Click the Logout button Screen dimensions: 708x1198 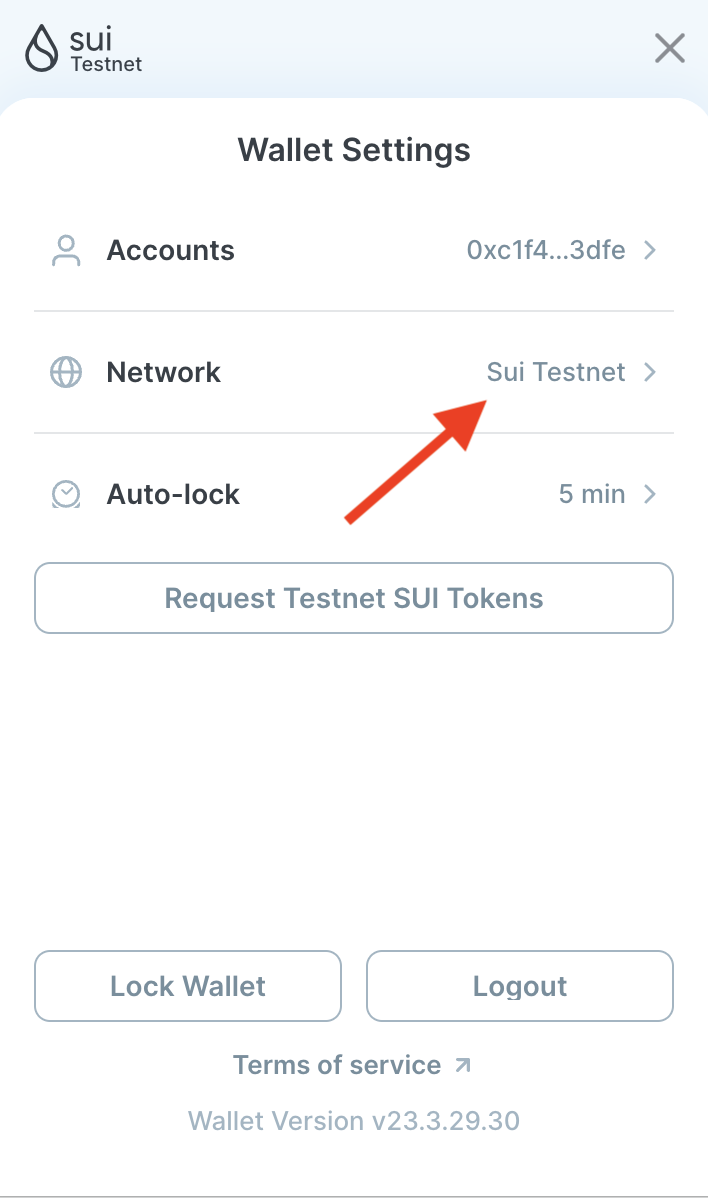[x=519, y=986]
